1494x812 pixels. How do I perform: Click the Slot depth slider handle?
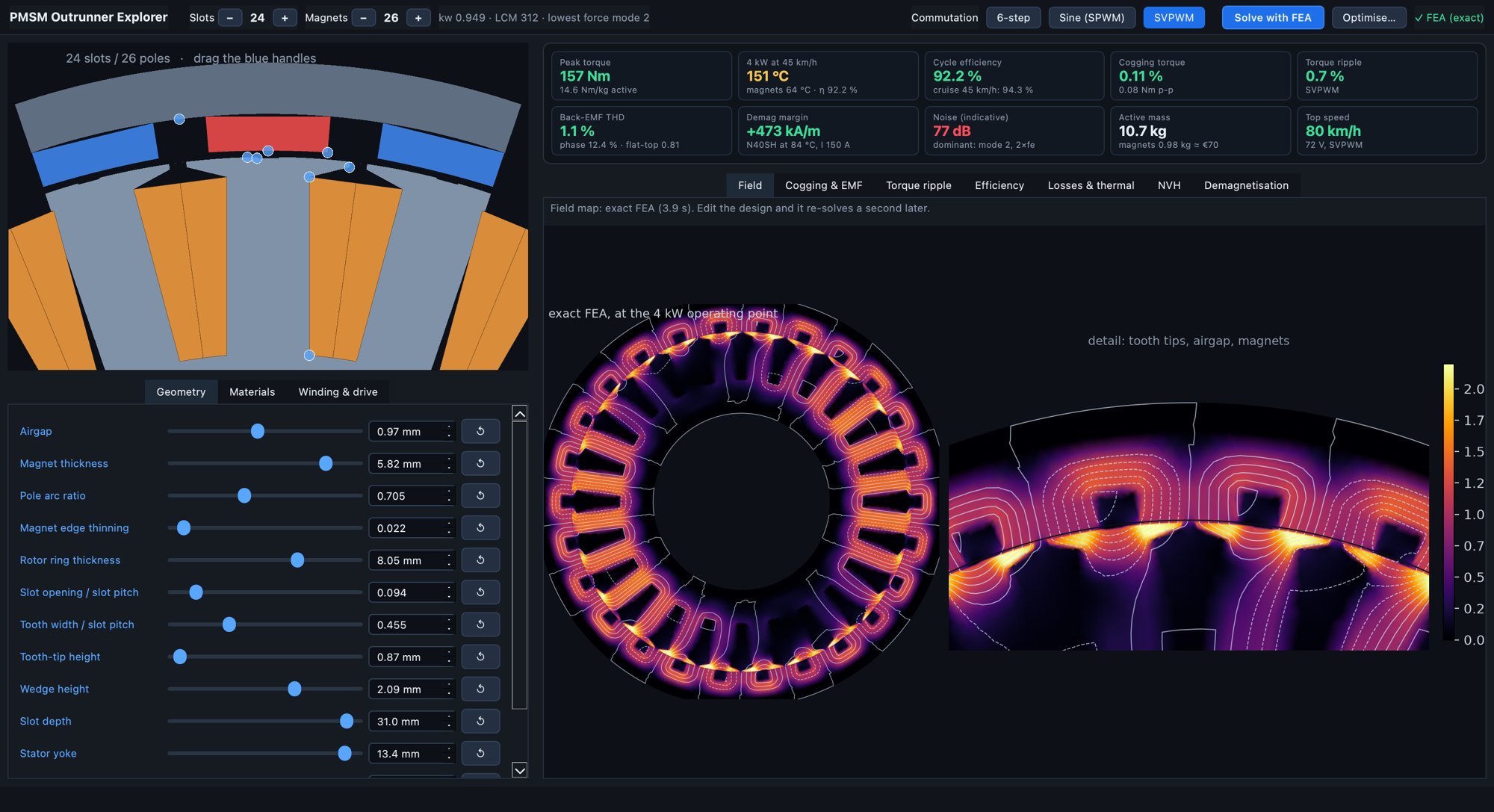click(x=347, y=721)
